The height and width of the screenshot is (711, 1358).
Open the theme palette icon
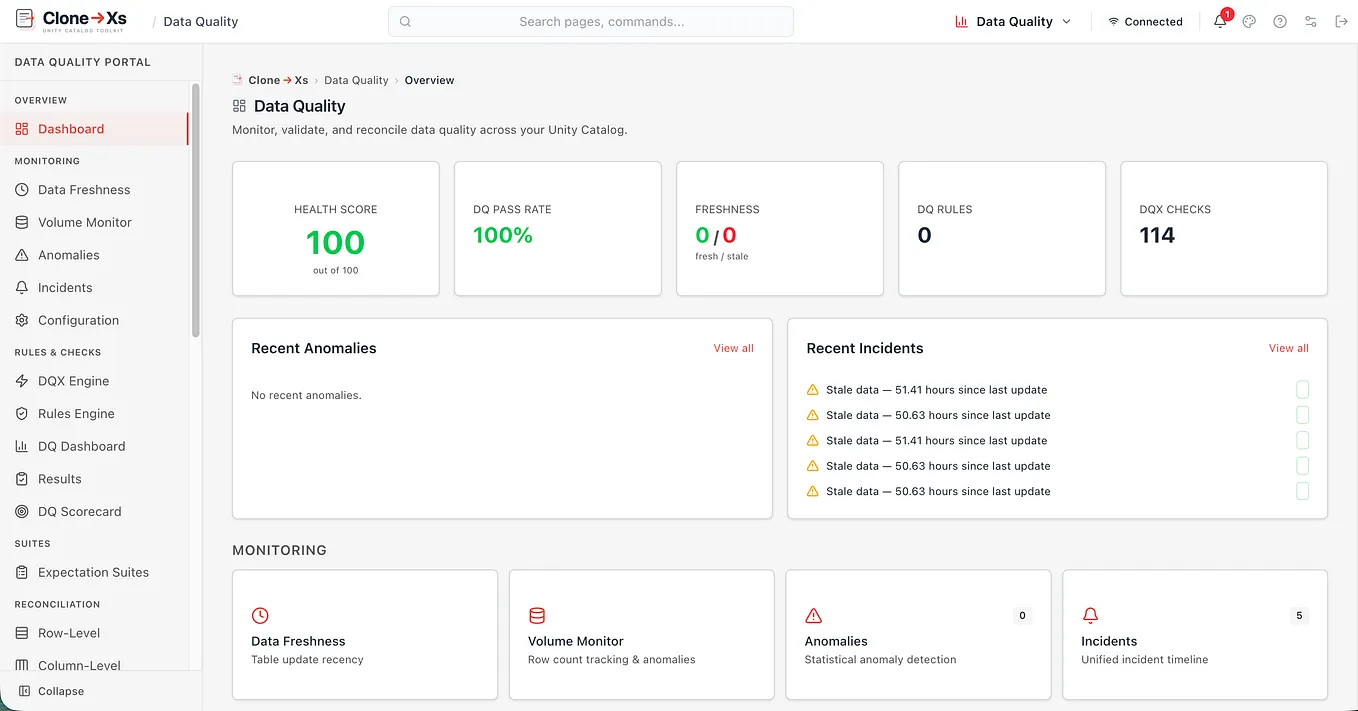1249,21
